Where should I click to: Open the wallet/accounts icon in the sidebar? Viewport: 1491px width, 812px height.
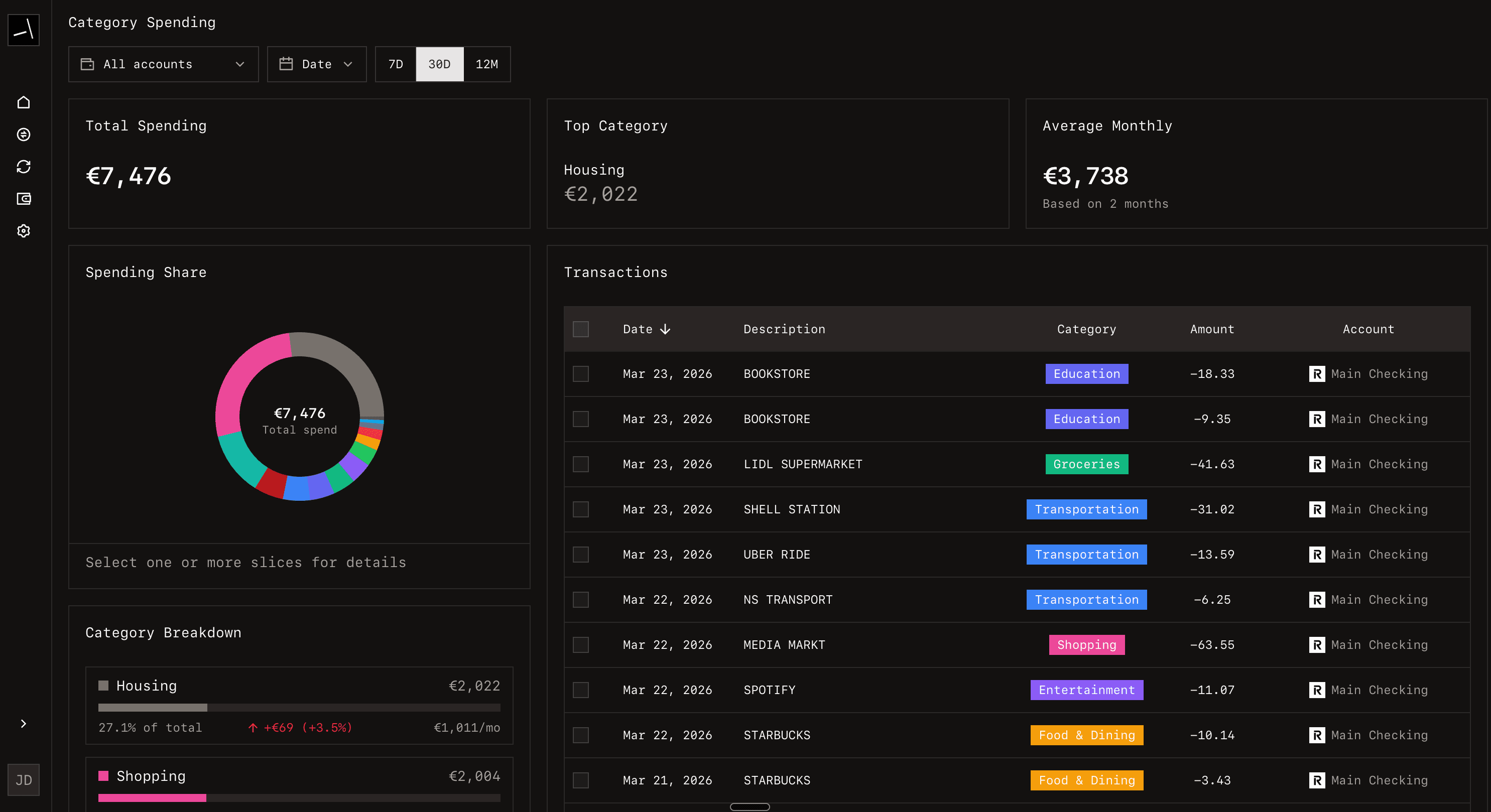pos(23,199)
